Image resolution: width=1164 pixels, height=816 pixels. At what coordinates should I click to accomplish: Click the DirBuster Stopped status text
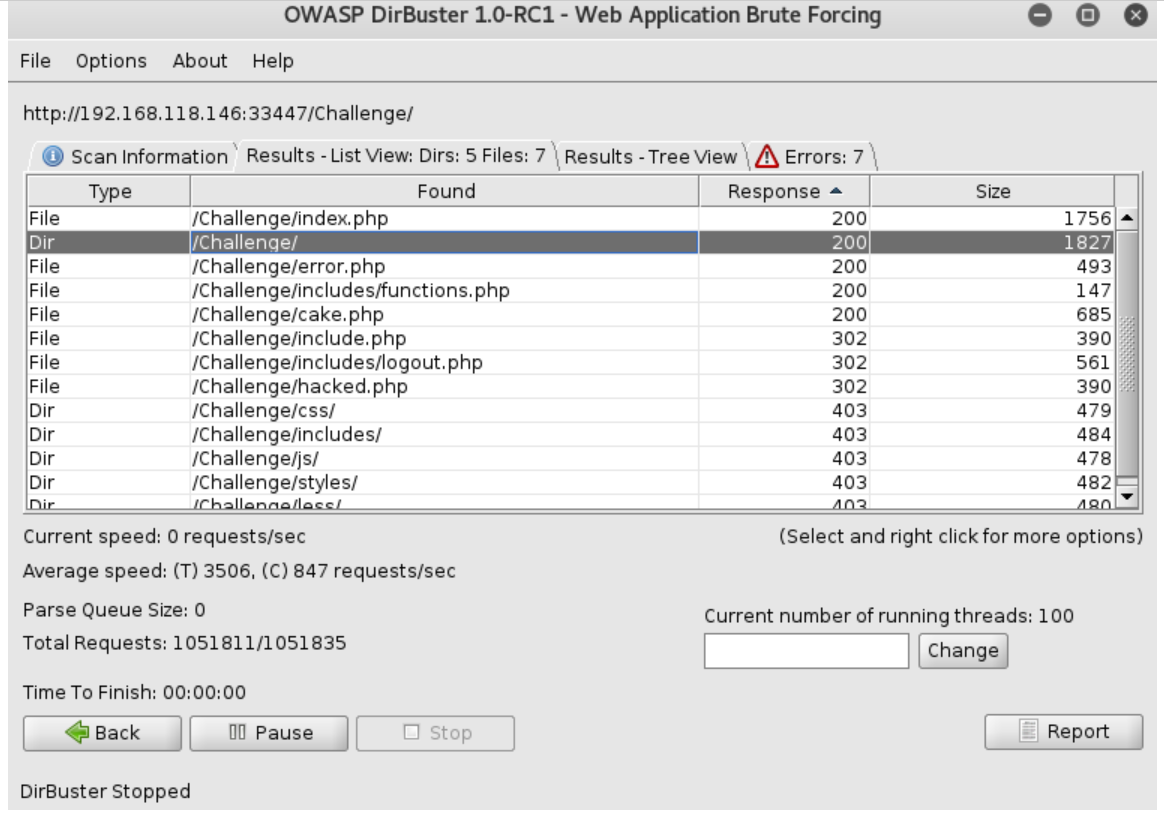[x=105, y=791]
